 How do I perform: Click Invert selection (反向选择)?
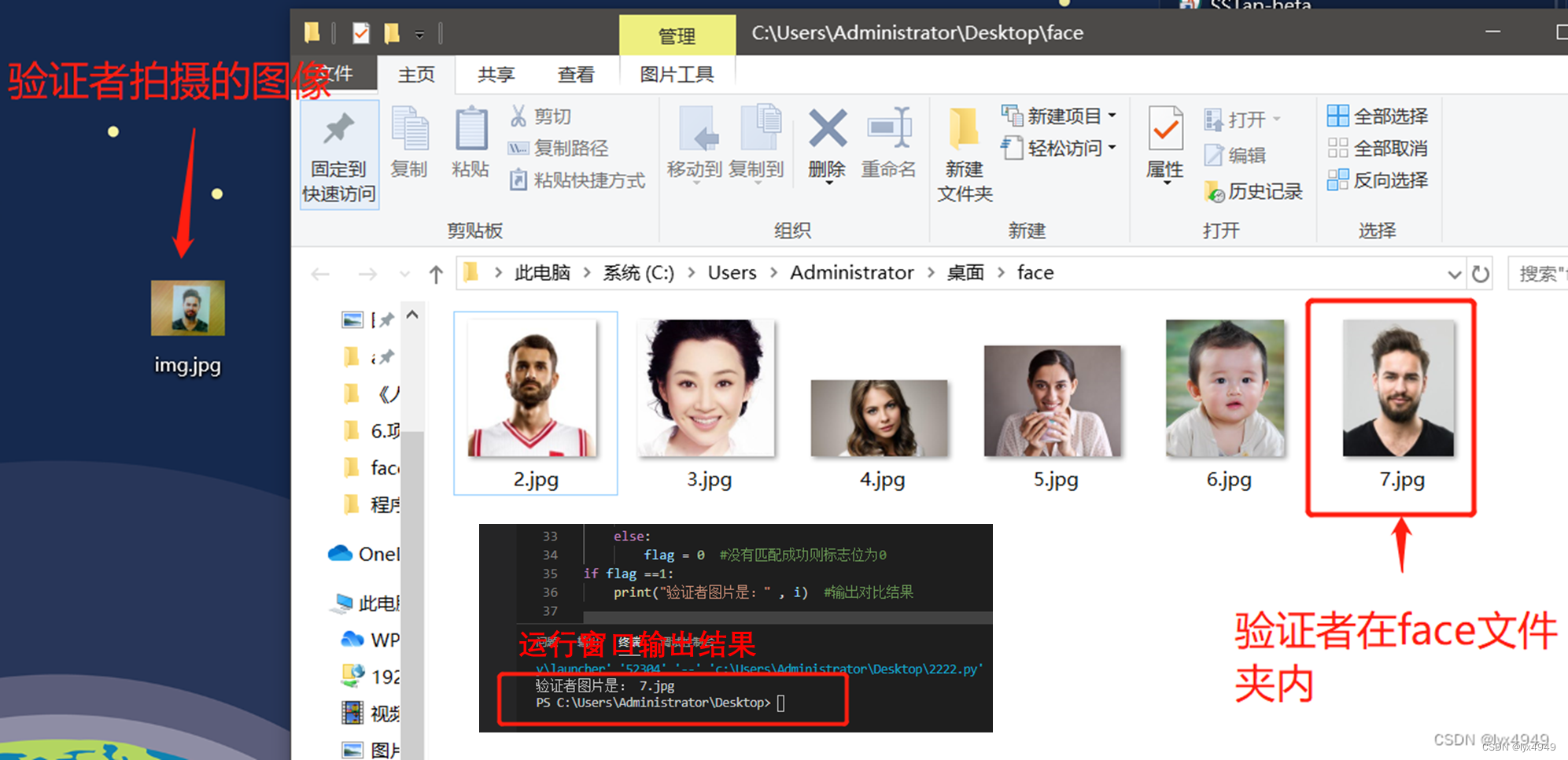pos(1378,180)
